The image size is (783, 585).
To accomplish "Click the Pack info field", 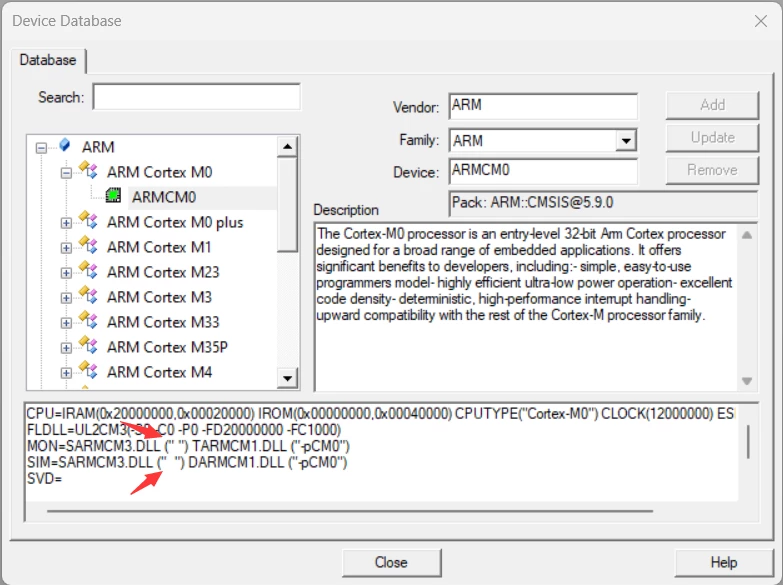I will click(x=603, y=203).
